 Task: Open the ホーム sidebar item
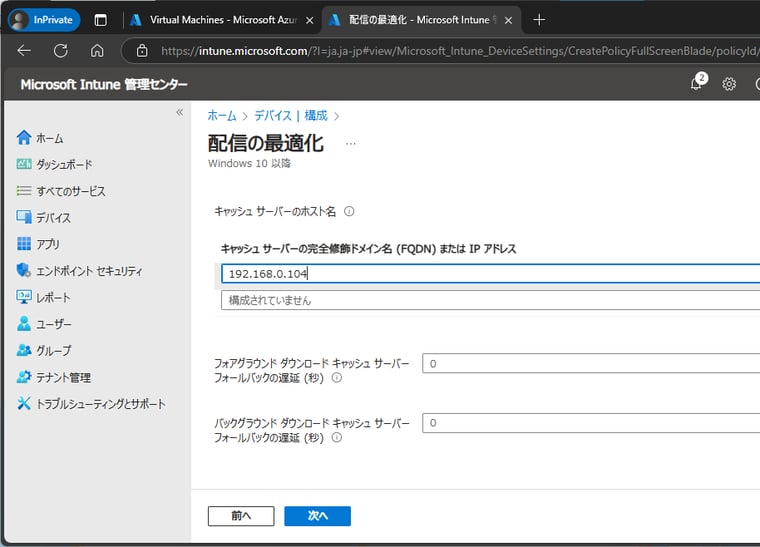tap(40, 138)
